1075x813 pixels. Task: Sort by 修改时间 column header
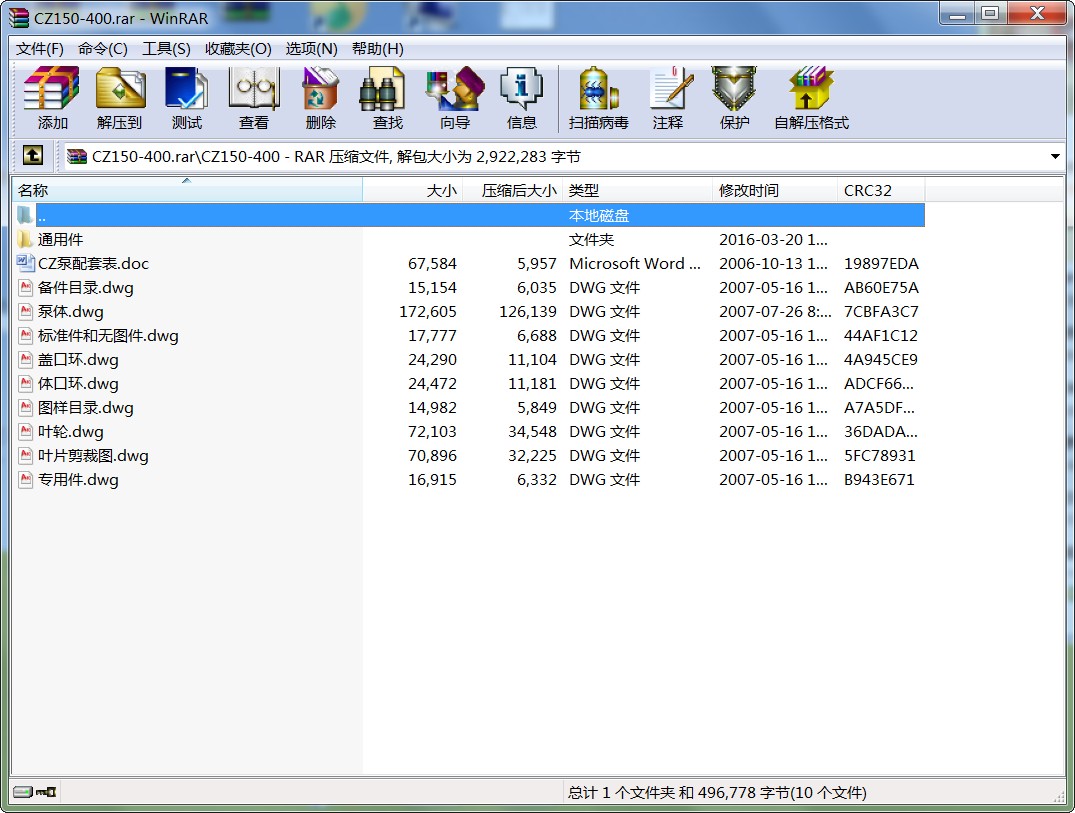pos(775,190)
